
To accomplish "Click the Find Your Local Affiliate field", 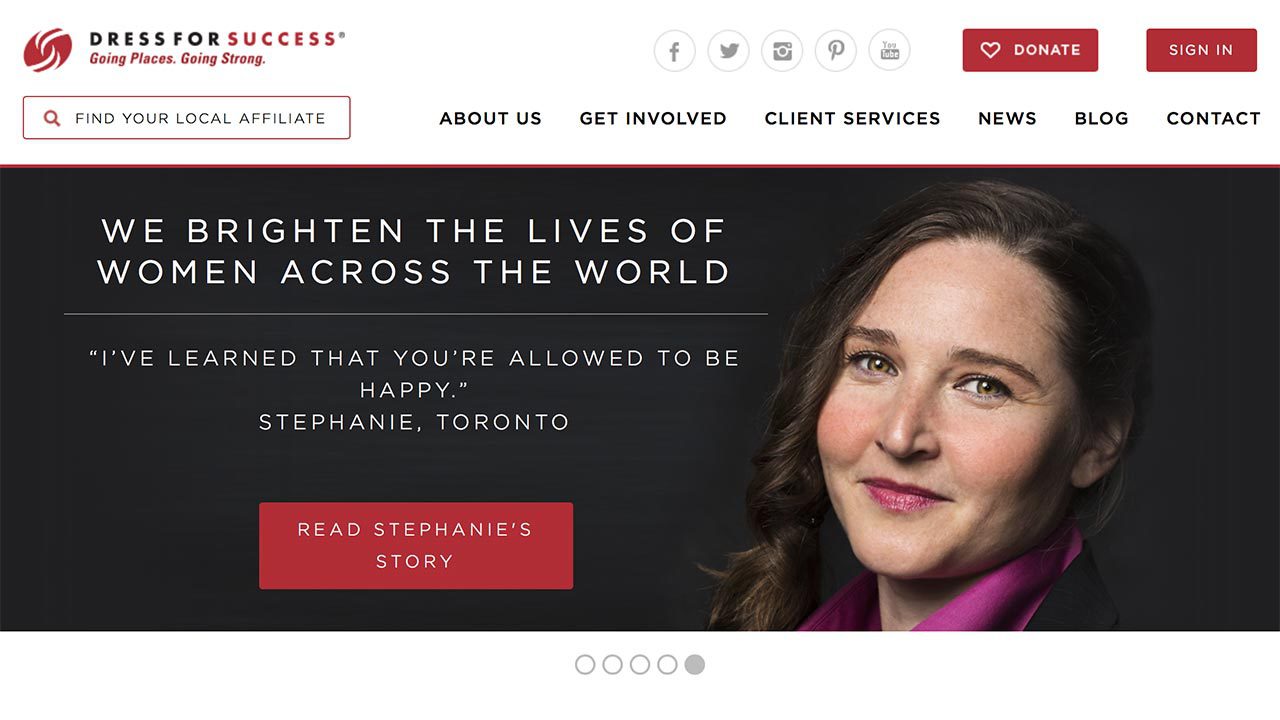I will click(x=187, y=118).
